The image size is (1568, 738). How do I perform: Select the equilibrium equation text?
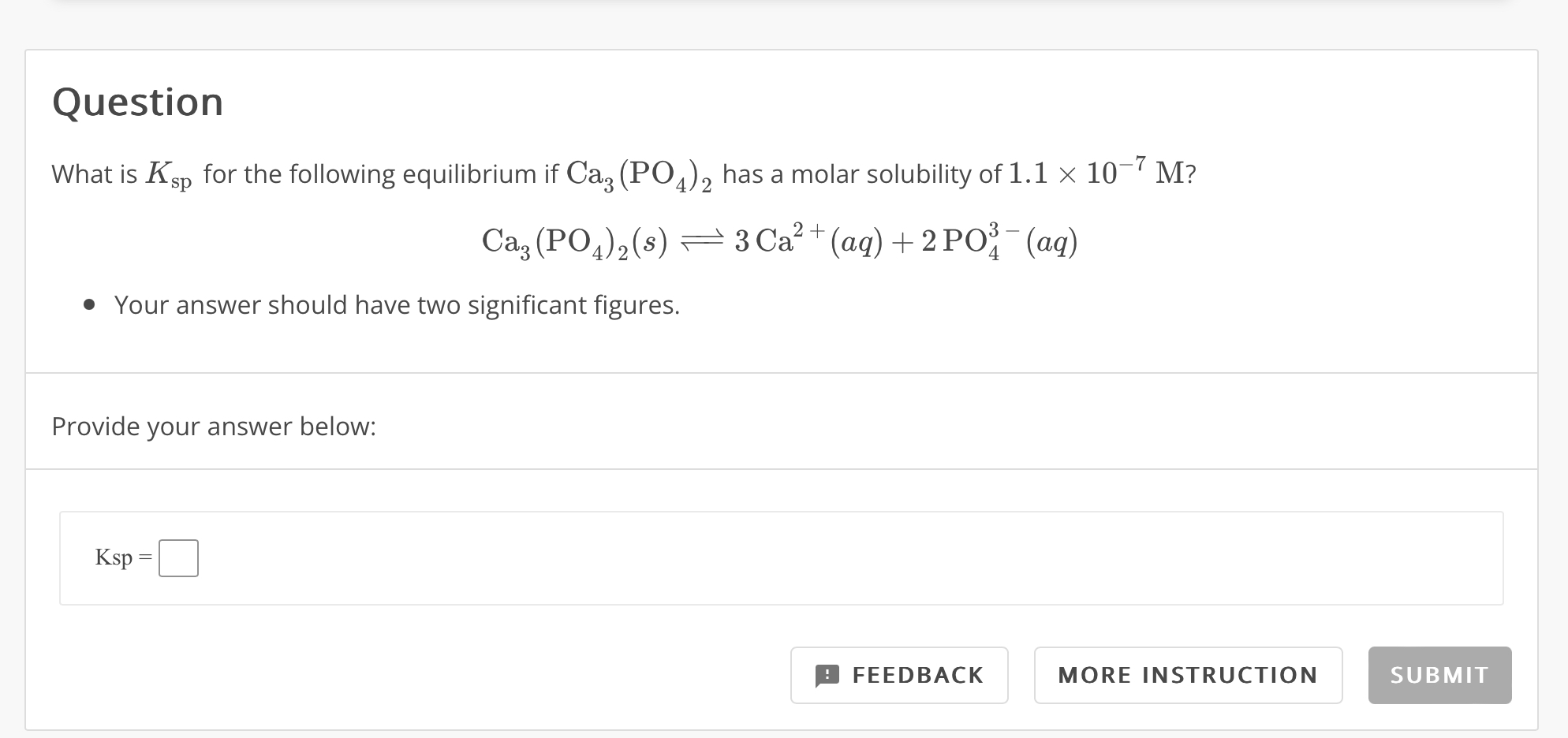coord(781,242)
